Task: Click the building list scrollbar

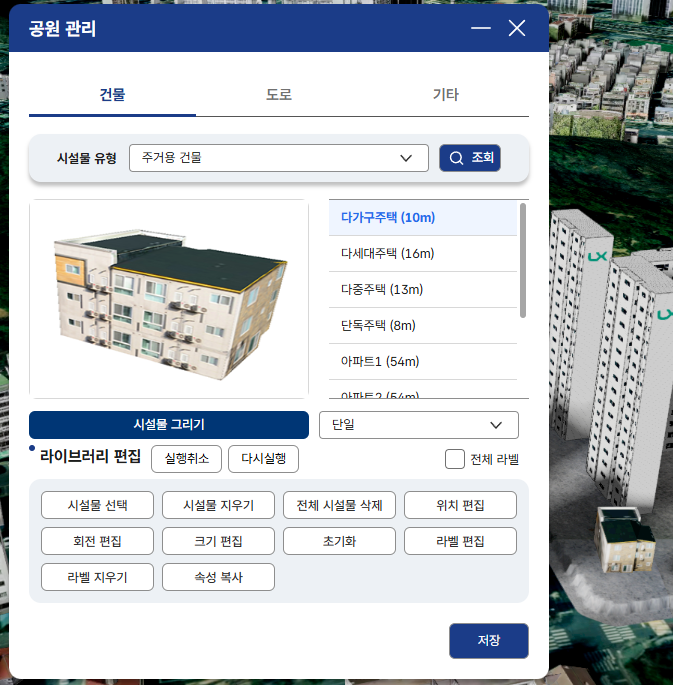Action: [x=523, y=260]
